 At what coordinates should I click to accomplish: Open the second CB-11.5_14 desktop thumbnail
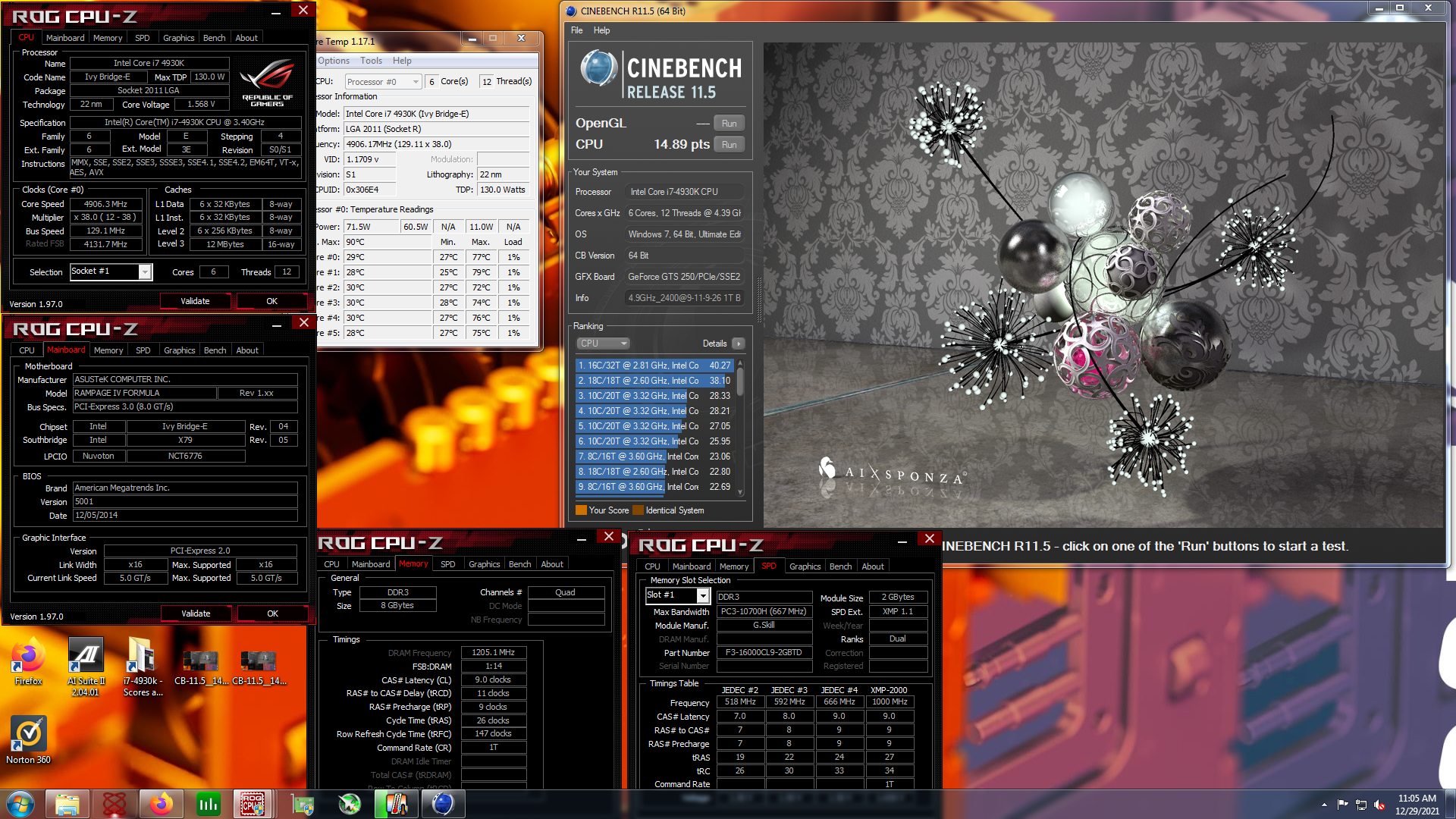[x=259, y=666]
